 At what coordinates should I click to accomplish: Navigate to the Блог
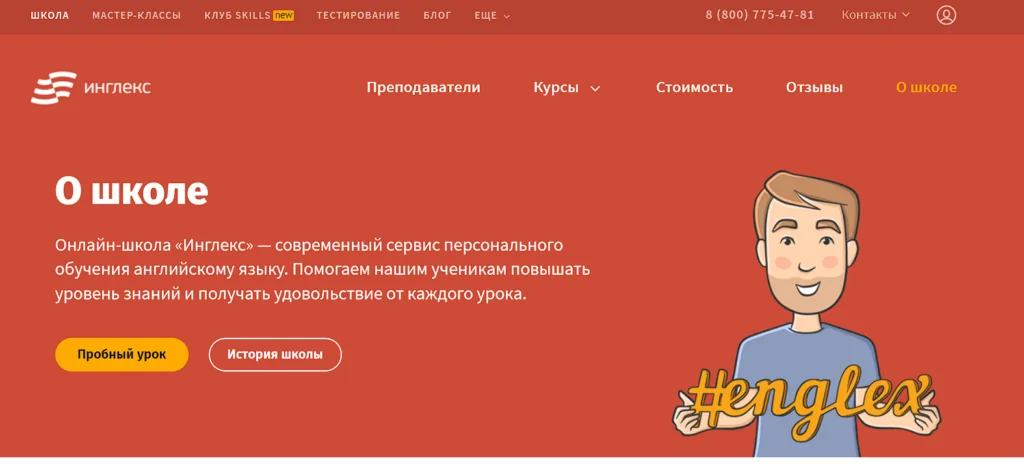coord(437,16)
